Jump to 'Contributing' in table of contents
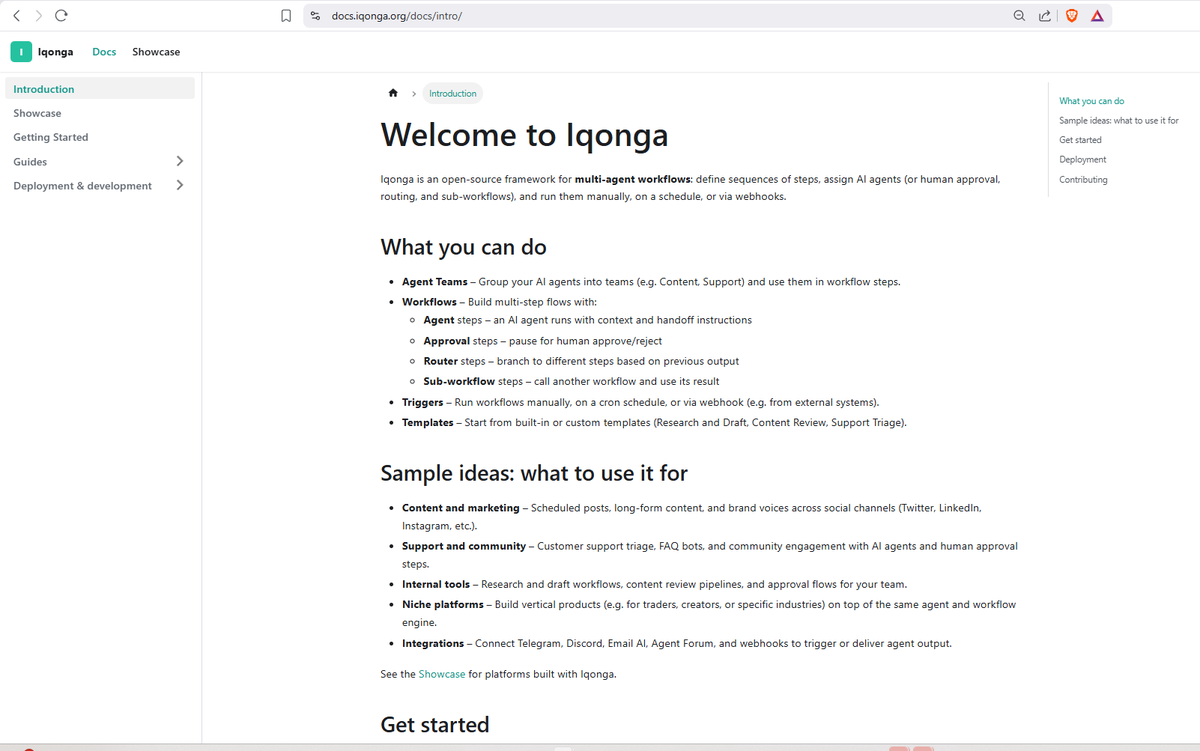Viewport: 1200px width, 751px height. point(1083,180)
